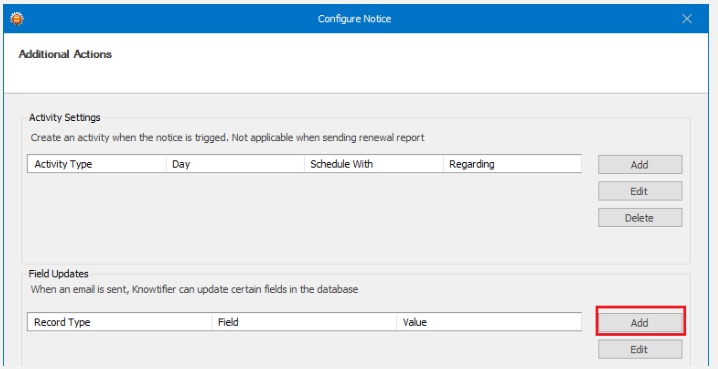Delete the selected activity
The width and height of the screenshot is (718, 369).
(x=640, y=218)
